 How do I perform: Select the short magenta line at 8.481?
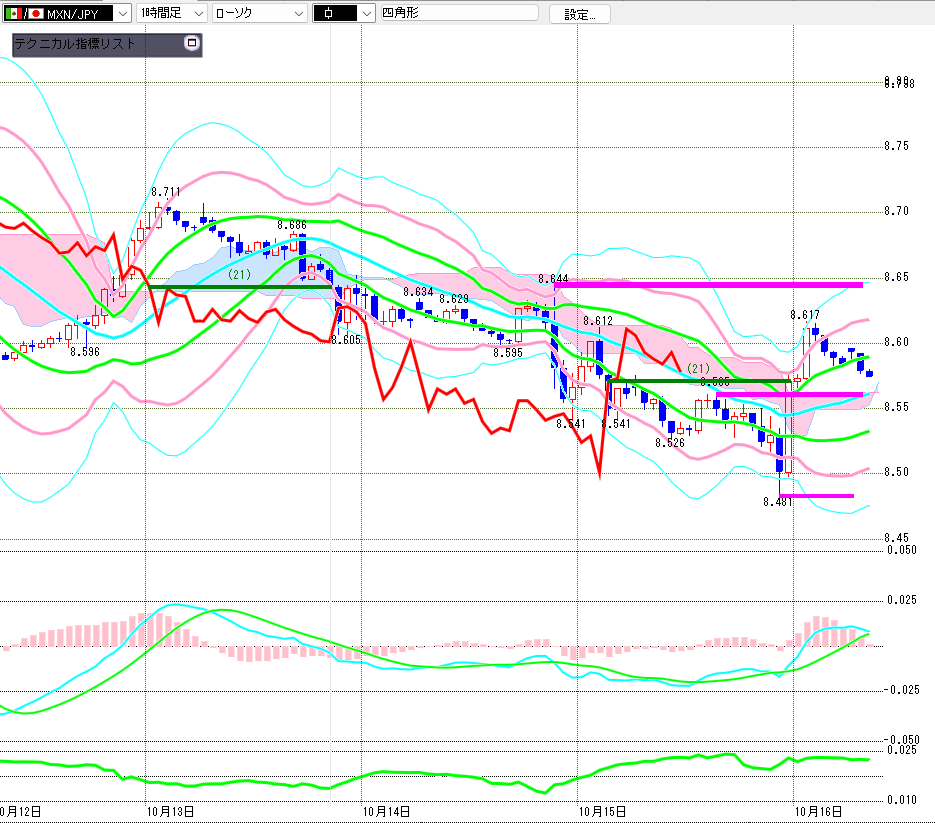coord(816,496)
